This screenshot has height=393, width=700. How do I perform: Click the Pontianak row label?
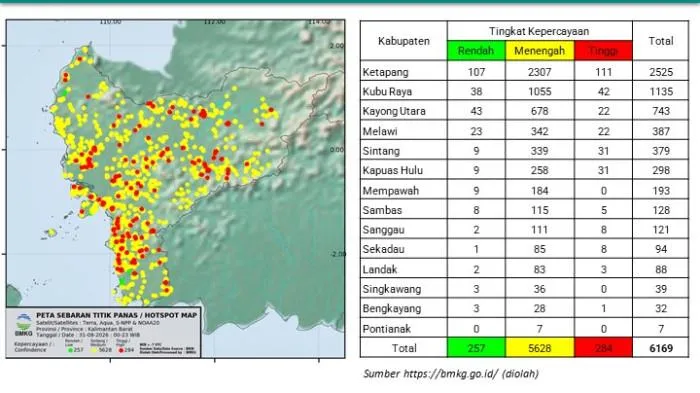387,329
